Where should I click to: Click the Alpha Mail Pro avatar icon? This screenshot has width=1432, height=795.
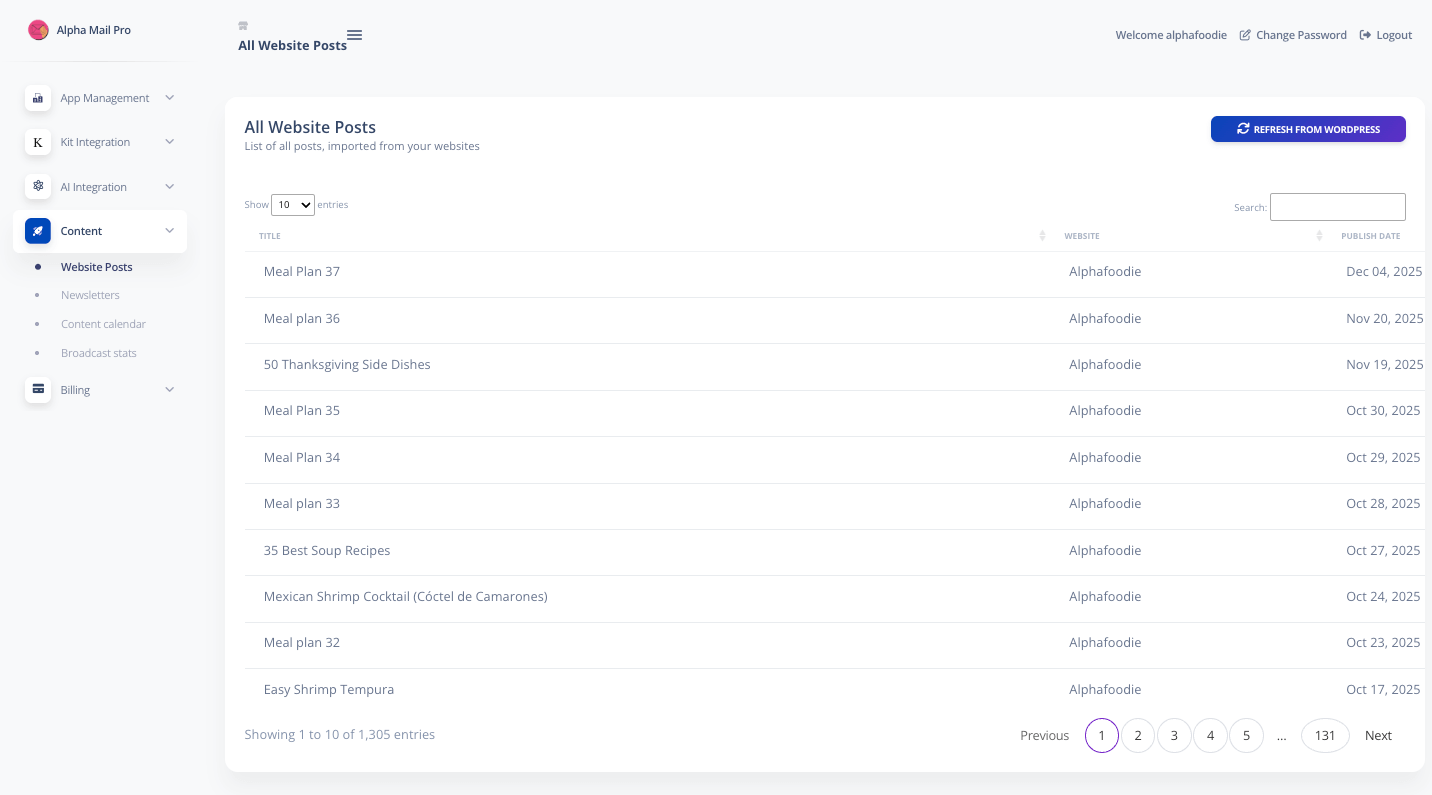coord(38,30)
